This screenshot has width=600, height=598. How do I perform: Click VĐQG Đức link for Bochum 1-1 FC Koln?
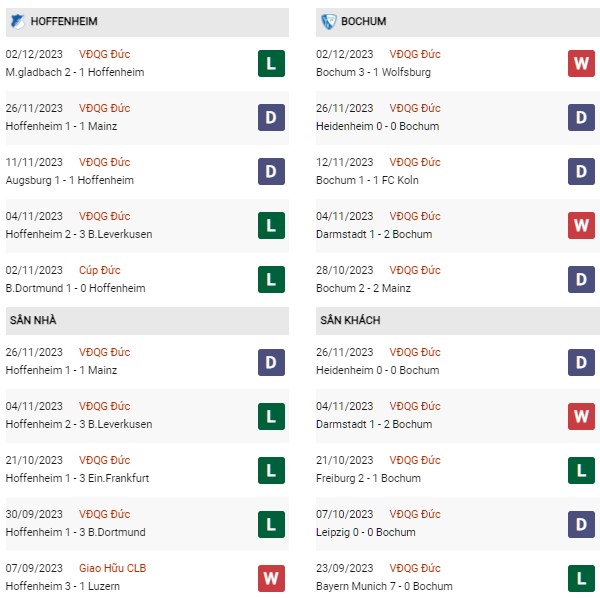(x=415, y=162)
